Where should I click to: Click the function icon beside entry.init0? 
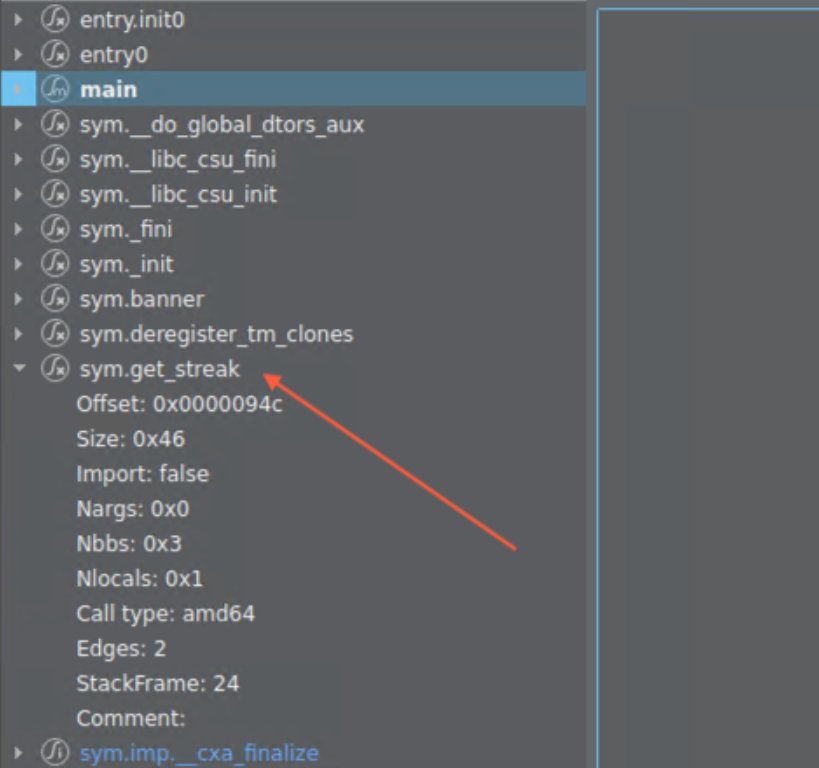55,20
